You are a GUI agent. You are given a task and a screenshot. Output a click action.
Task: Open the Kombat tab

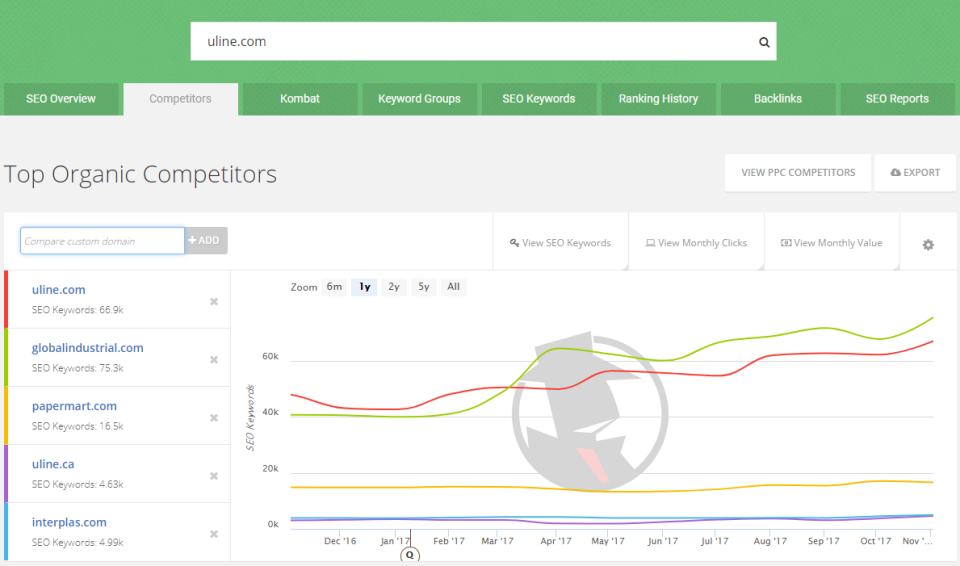click(x=300, y=99)
